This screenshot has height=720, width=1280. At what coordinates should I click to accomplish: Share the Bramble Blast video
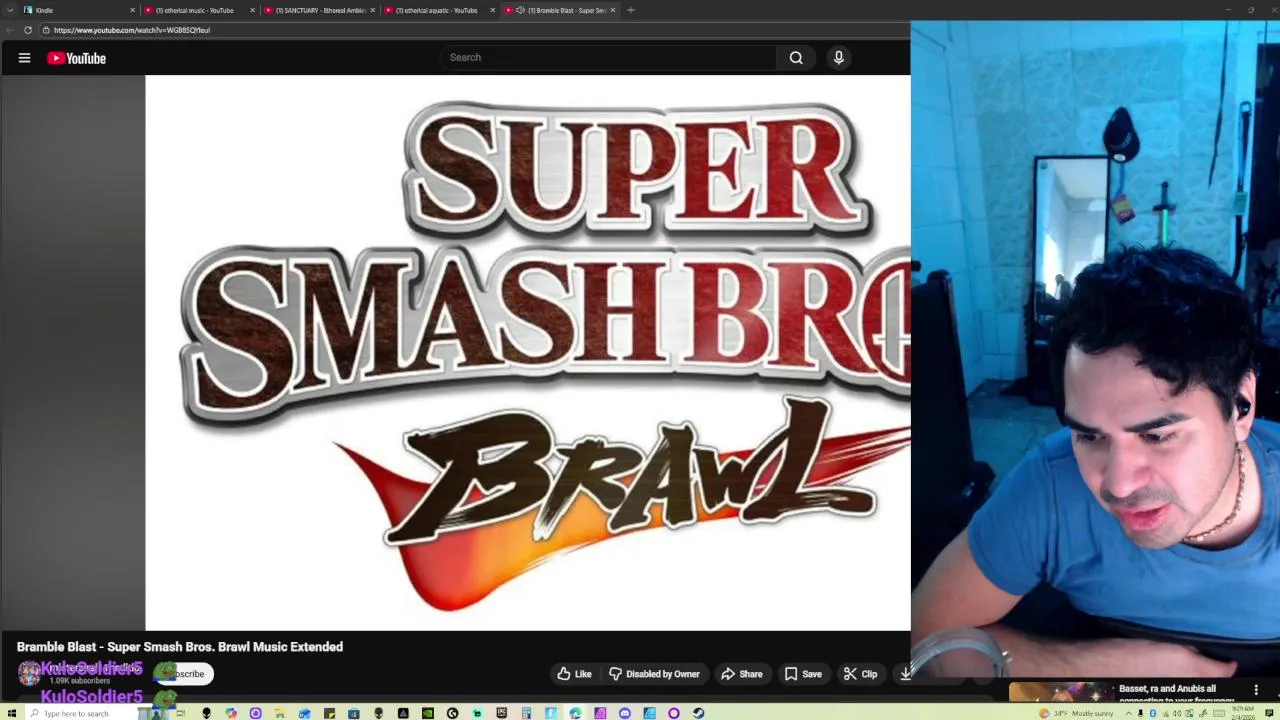(x=742, y=674)
